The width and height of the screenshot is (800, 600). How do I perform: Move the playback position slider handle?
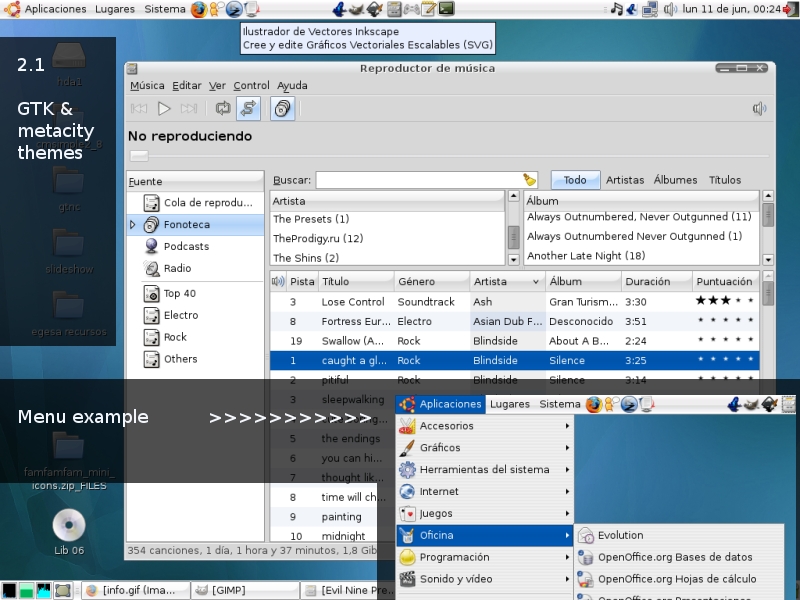tap(139, 156)
